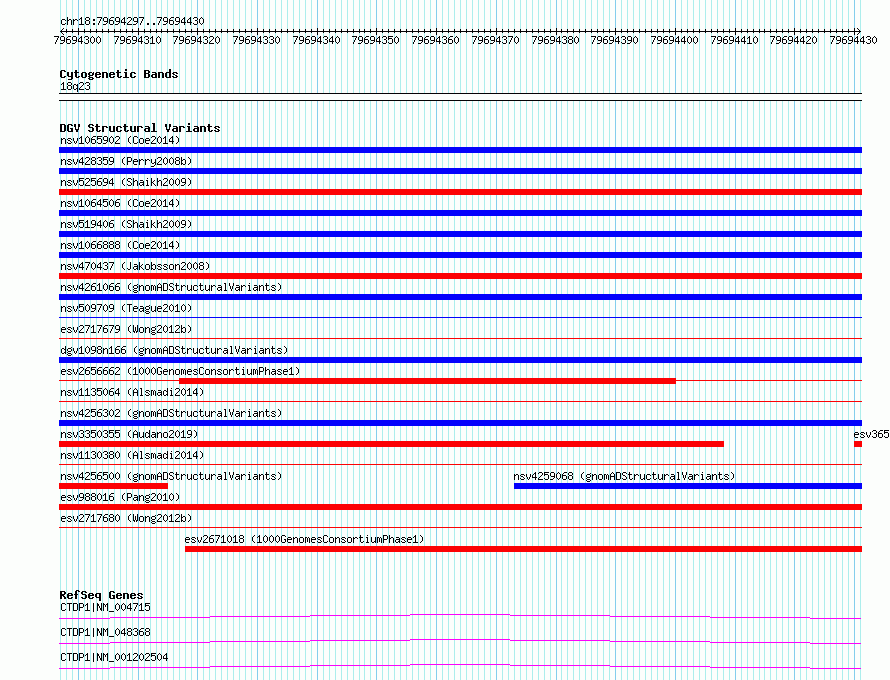Select the nsv1066888 (Coe2014) label
Viewport: 890px width, 680px height.
coord(120,245)
